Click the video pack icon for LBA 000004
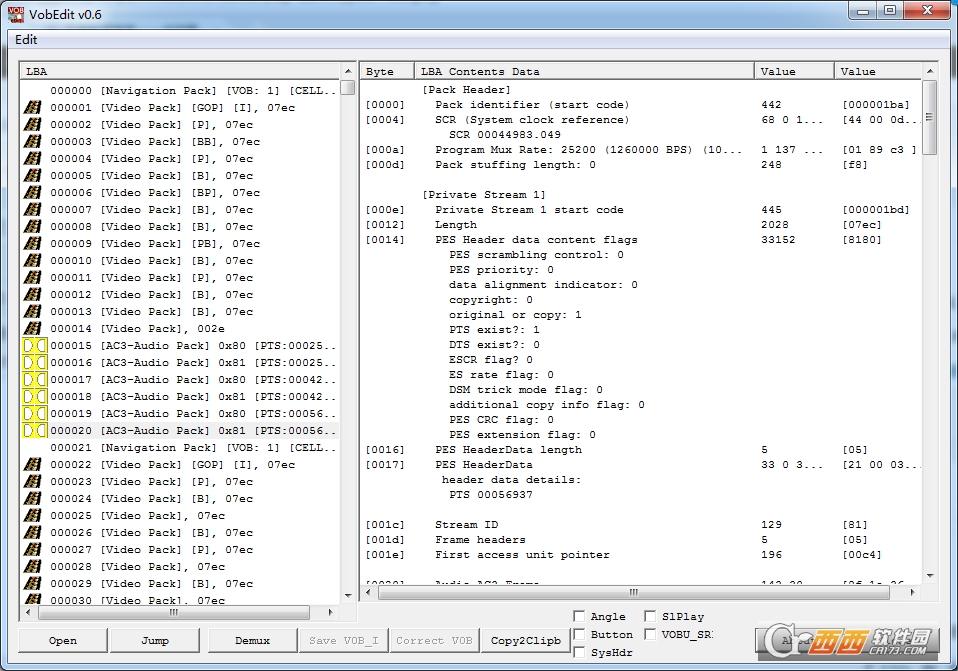Image resolution: width=958 pixels, height=671 pixels. [x=32, y=159]
